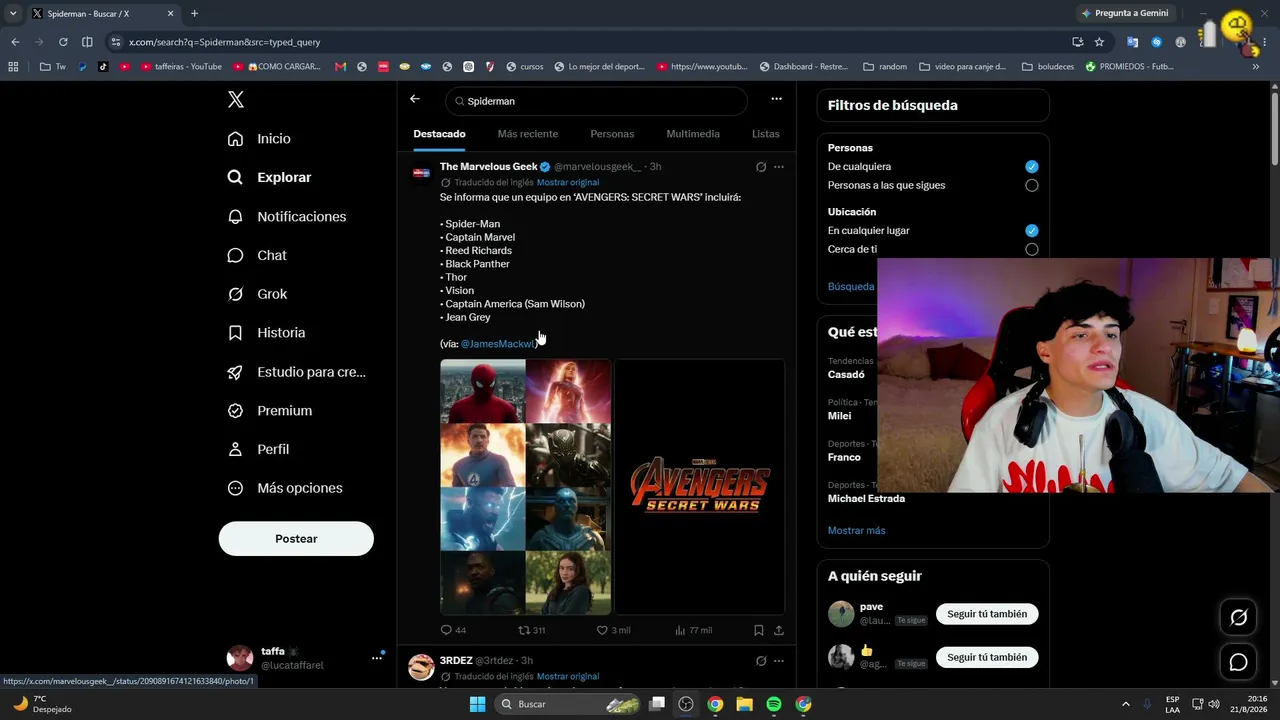This screenshot has width=1280, height=720.
Task: Open Premium in the sidebar
Action: 270,411
